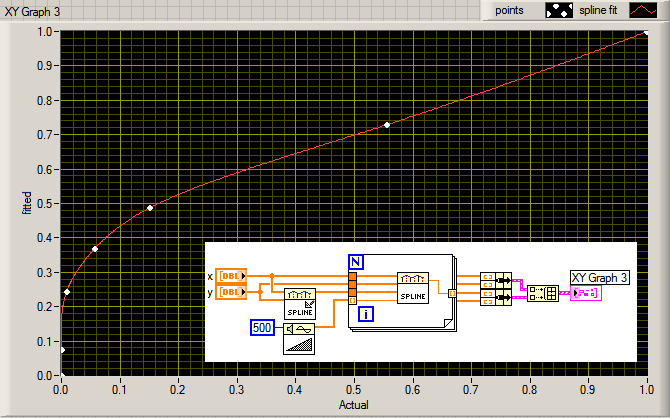The height and width of the screenshot is (418, 670).
Task: Click the points legend label
Action: point(509,10)
